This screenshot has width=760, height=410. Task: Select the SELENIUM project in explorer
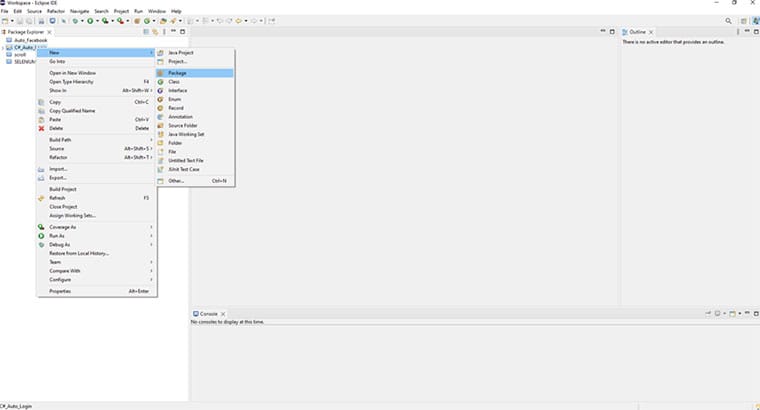(25, 61)
